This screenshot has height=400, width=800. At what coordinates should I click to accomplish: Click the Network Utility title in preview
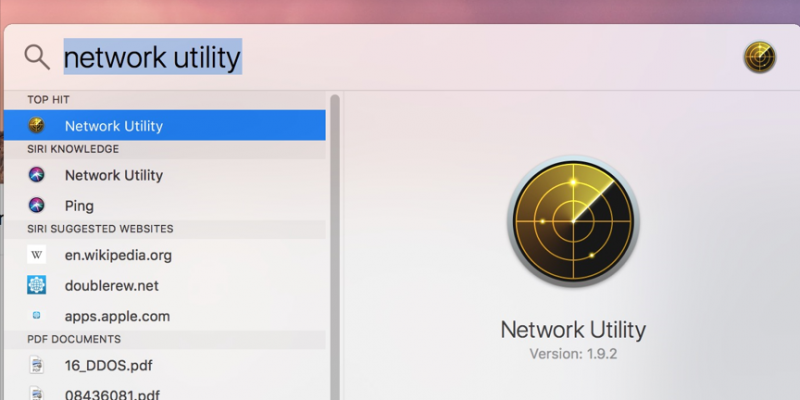573,330
